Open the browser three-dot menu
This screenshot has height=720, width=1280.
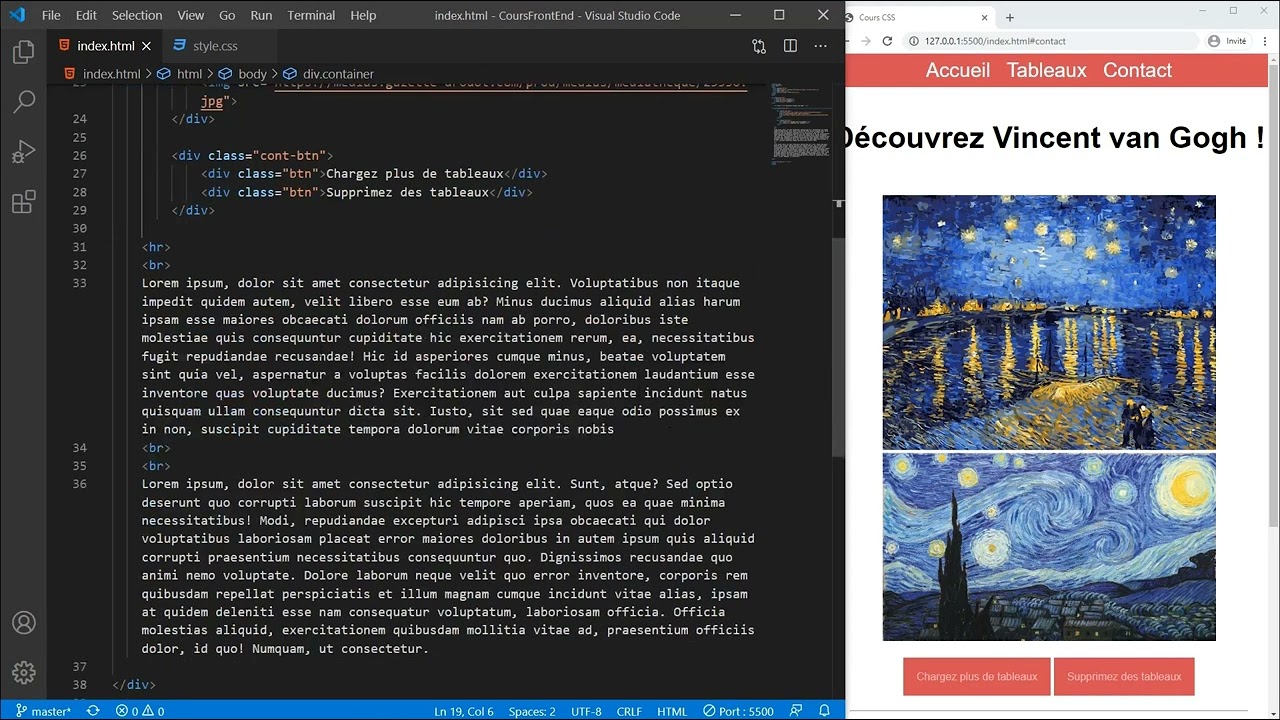click(1265, 41)
